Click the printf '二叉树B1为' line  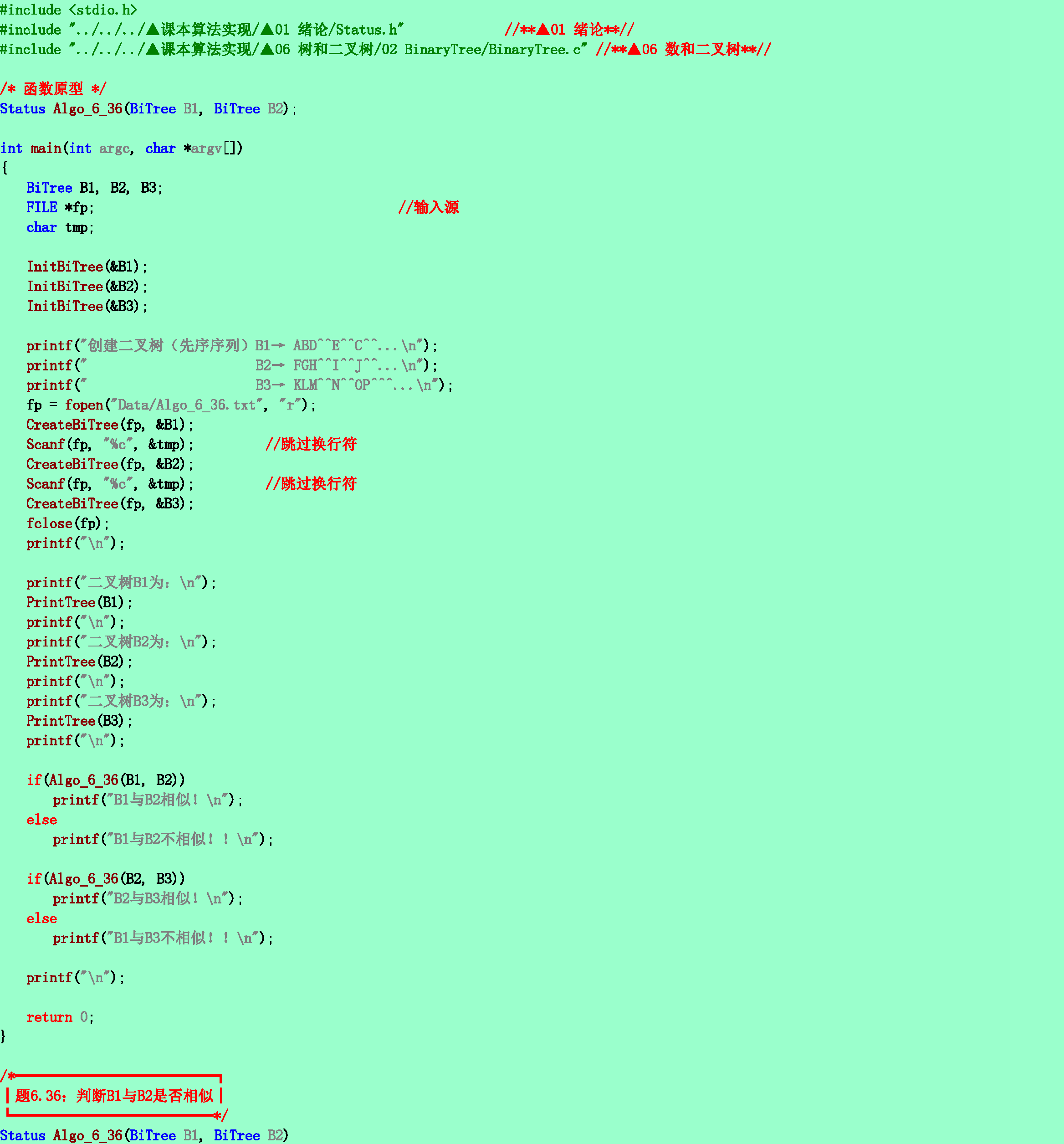coord(122,583)
